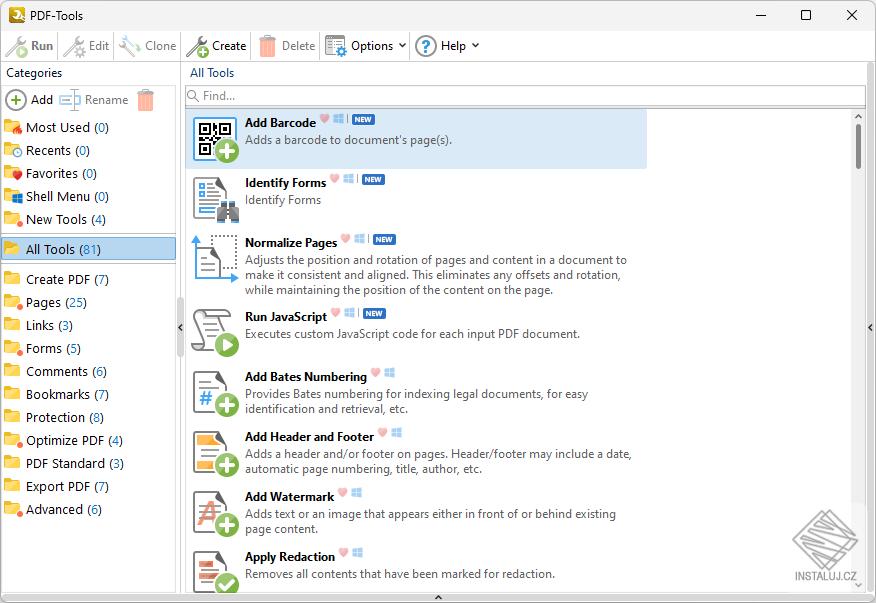Click Add Header and Footer icon
The image size is (876, 603).
[216, 453]
